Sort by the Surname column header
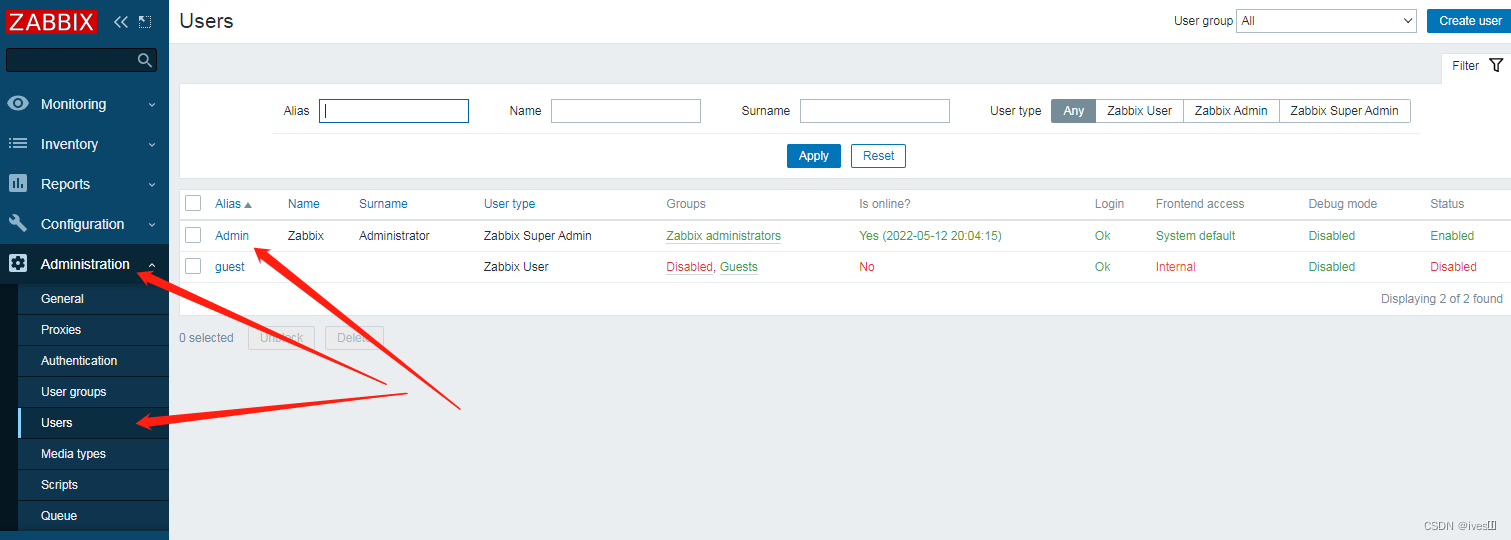The width and height of the screenshot is (1511, 540). 383,204
